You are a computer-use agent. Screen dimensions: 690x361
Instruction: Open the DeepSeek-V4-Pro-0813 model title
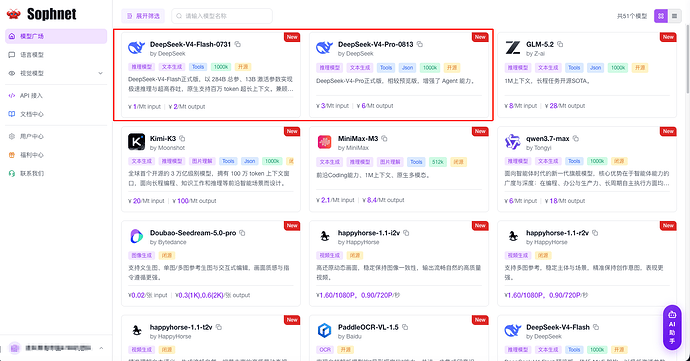375,44
